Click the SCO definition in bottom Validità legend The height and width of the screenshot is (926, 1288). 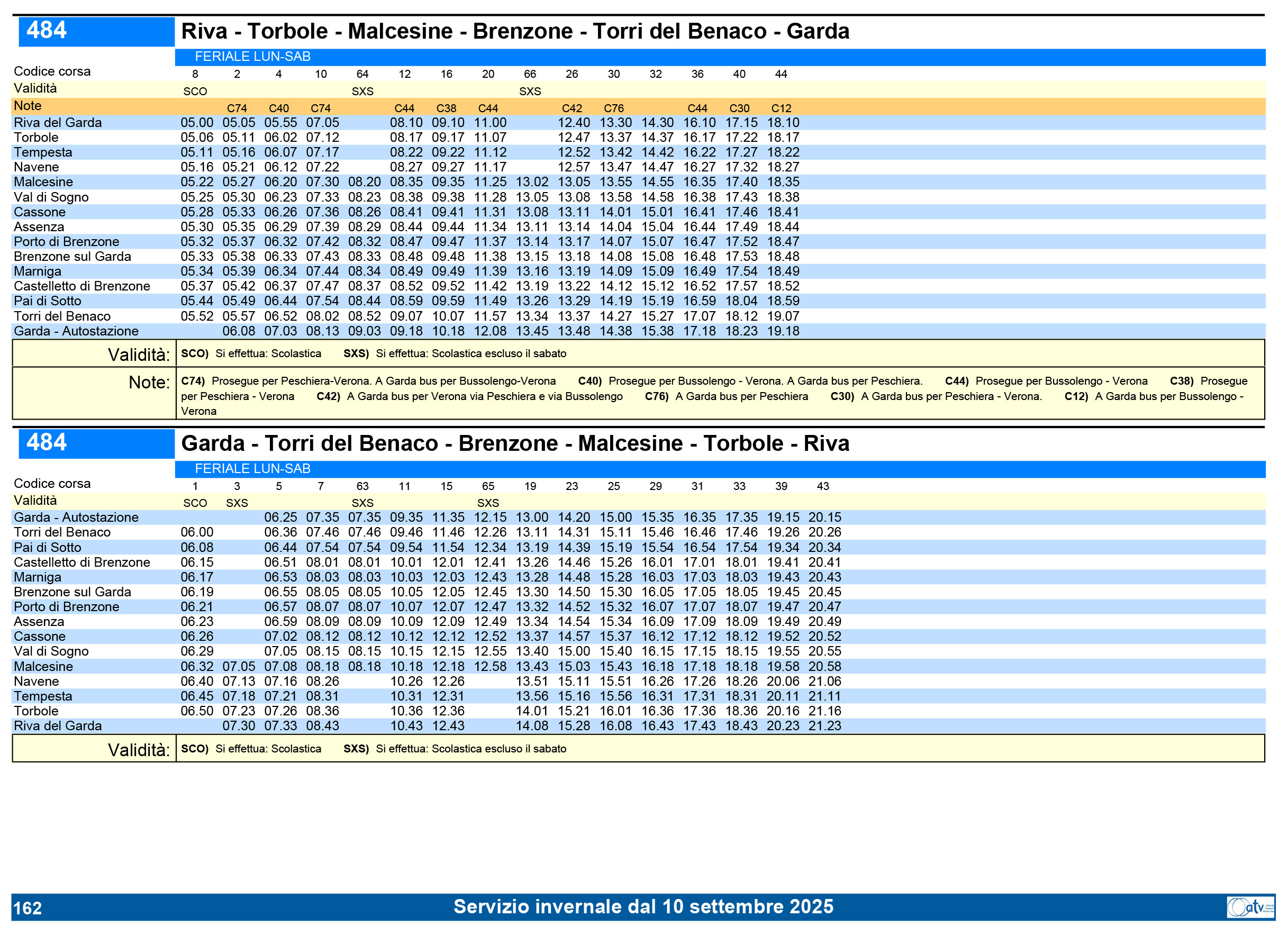coord(251,749)
